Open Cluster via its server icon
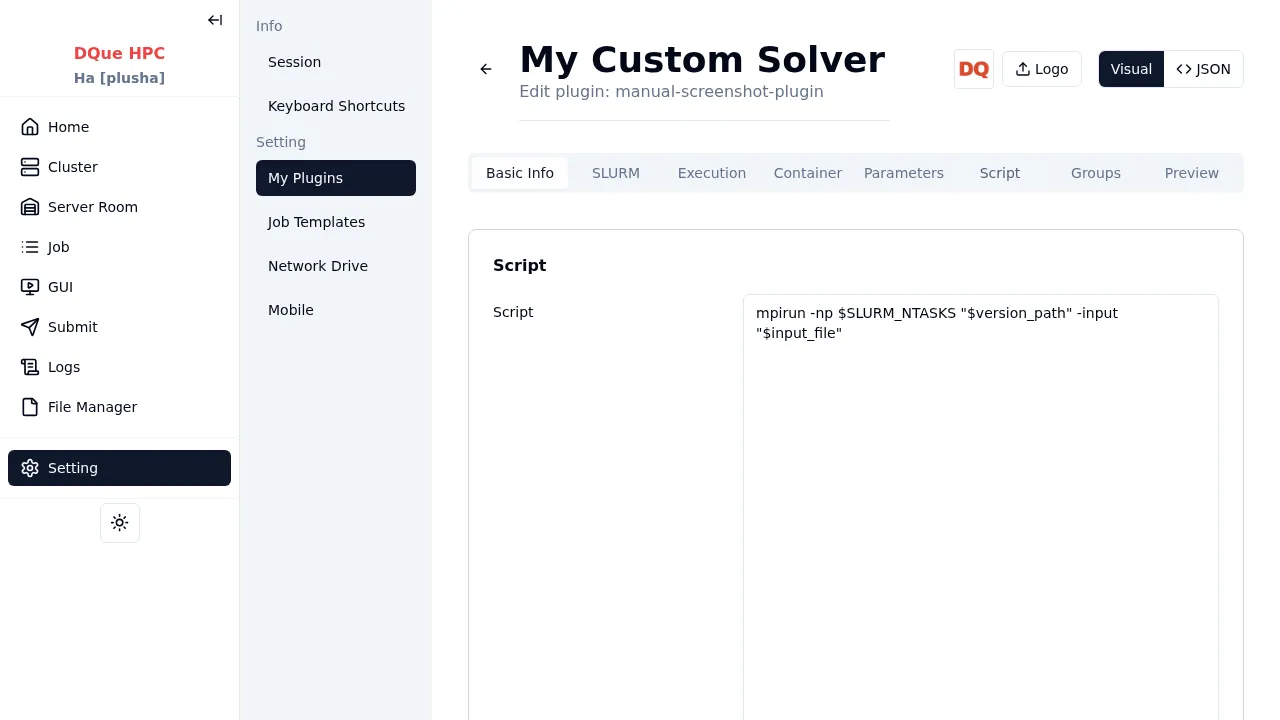Image resolution: width=1280 pixels, height=720 pixels. [x=30, y=167]
